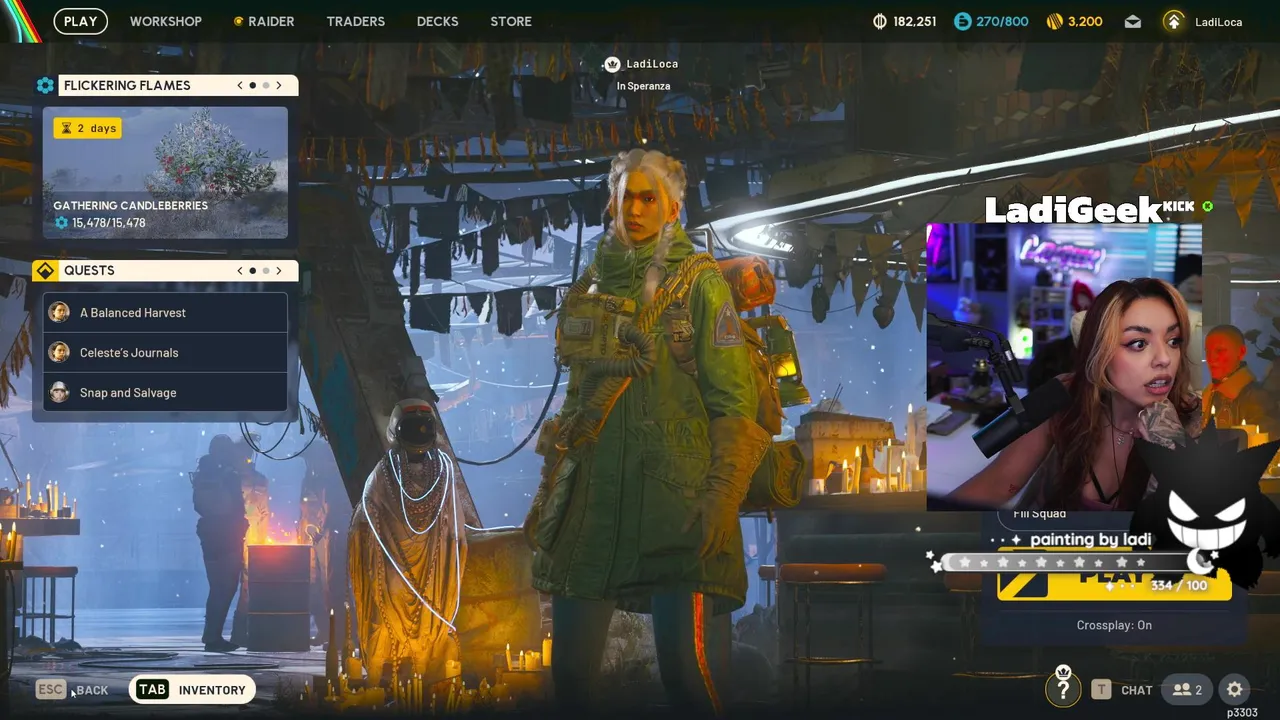The image size is (1280, 720).
Task: Click the Celeste's Journals quest-giver portrait
Action: 60,353
